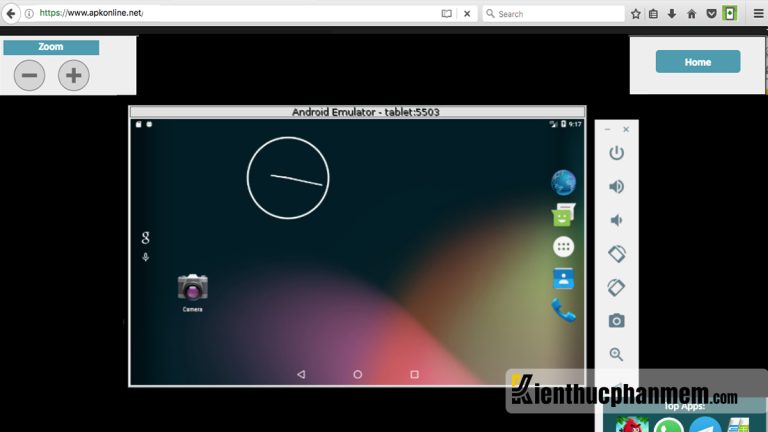This screenshot has height=432, width=768.
Task: Open Angry Birds icon in Top Apps
Action: (632, 425)
